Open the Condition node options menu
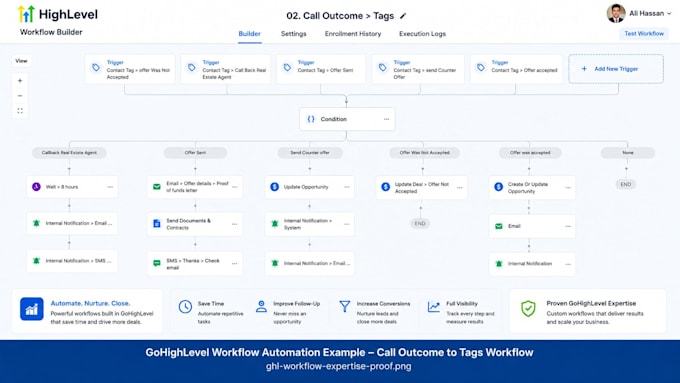Image resolution: width=680 pixels, height=383 pixels. [386, 119]
